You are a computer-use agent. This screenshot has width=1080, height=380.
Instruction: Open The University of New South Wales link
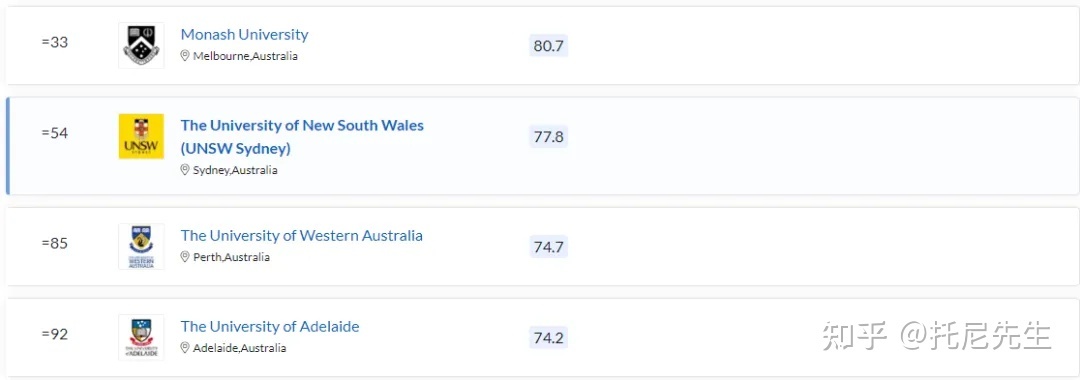click(x=302, y=136)
